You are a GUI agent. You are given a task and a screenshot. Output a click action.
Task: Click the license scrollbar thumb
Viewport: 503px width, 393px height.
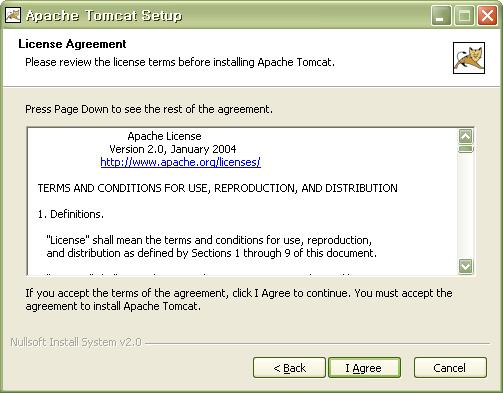[x=465, y=149]
